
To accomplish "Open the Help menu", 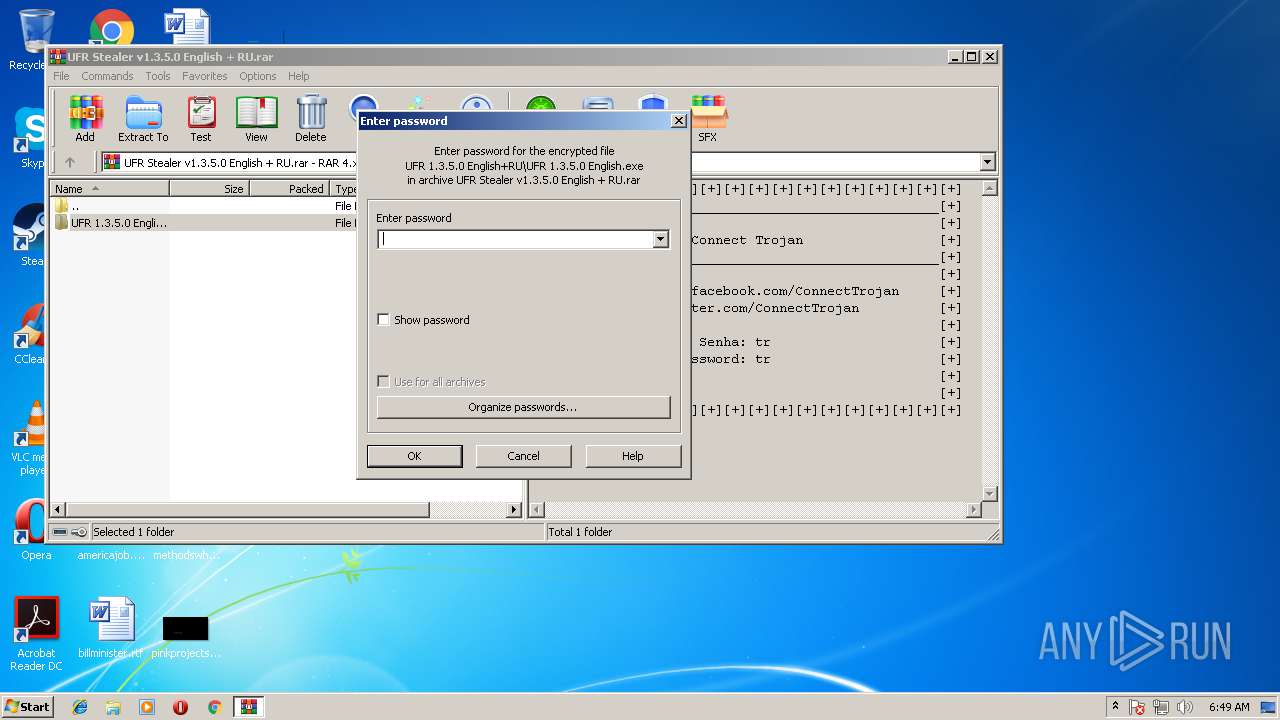I will click(x=298, y=76).
